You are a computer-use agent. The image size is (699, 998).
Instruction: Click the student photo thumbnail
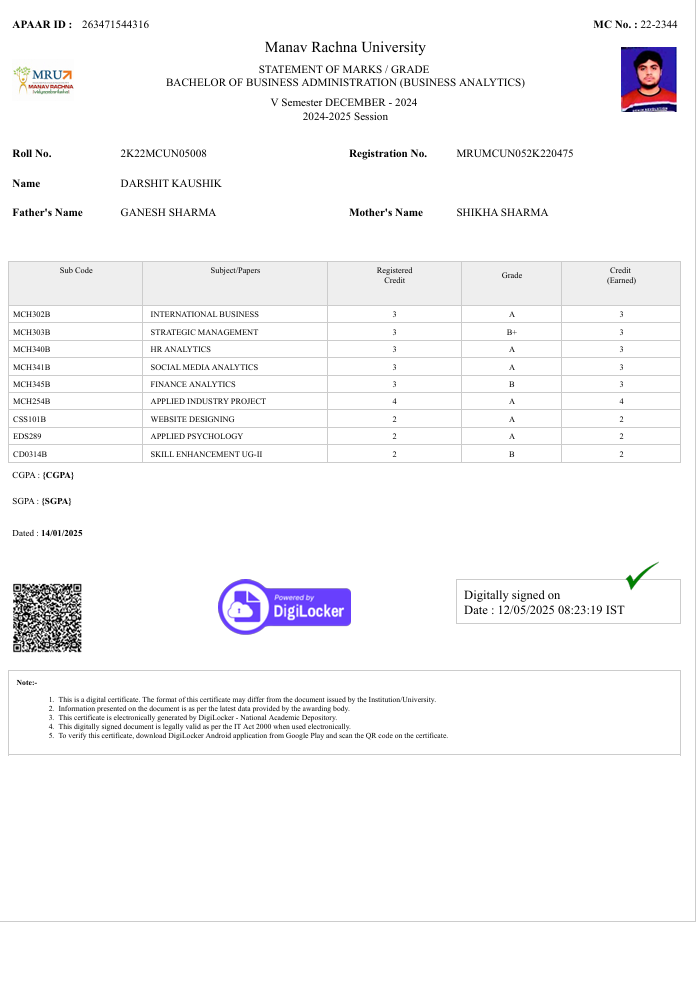coord(648,80)
